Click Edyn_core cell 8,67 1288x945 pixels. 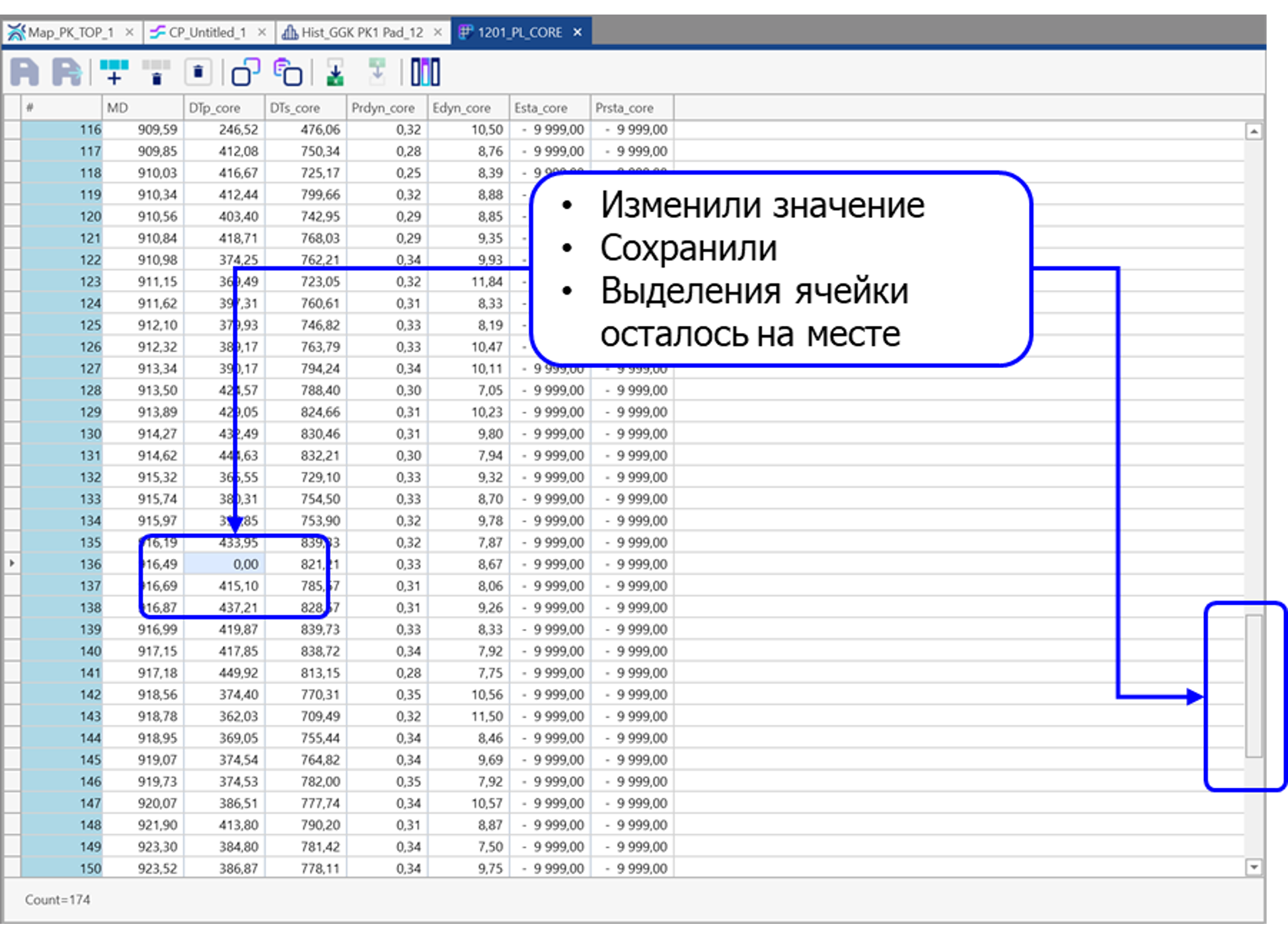(469, 564)
